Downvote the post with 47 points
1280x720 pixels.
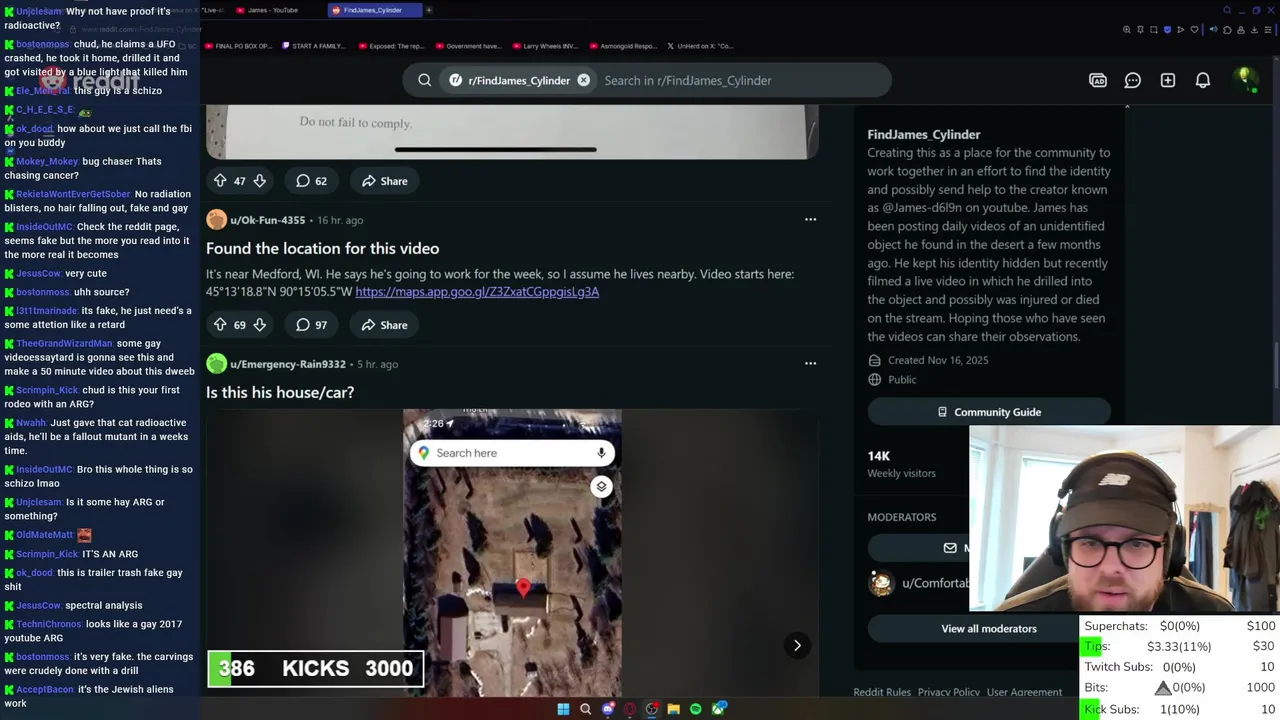(259, 181)
